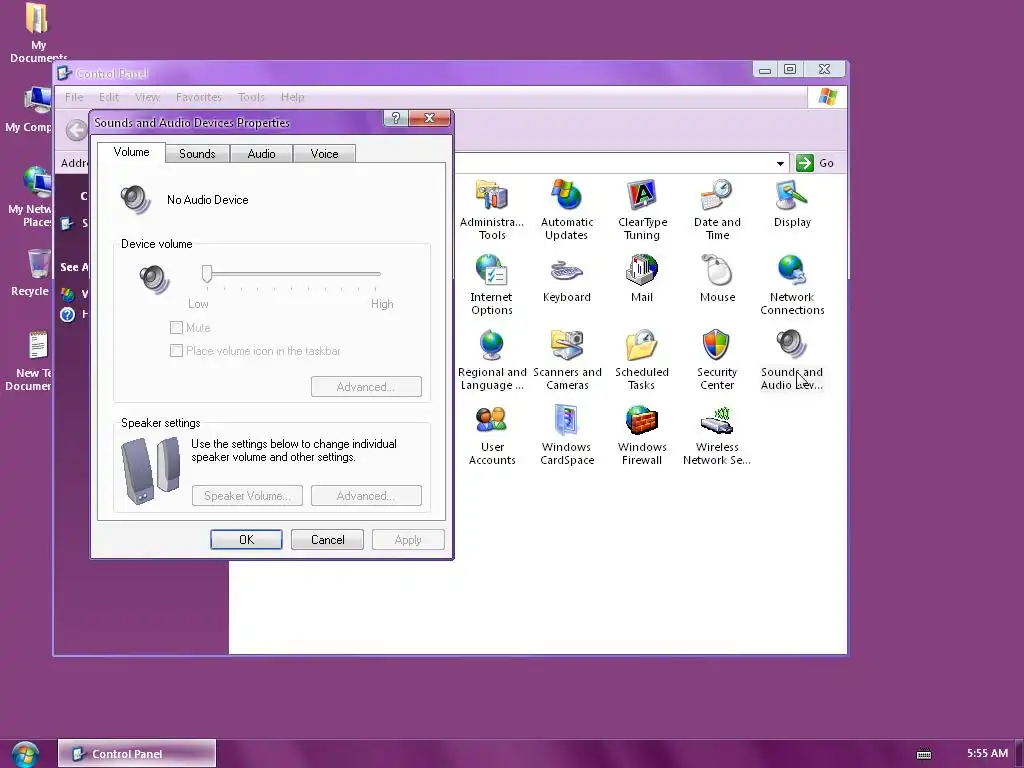
Task: Click the Back arrow button
Action: point(76,130)
